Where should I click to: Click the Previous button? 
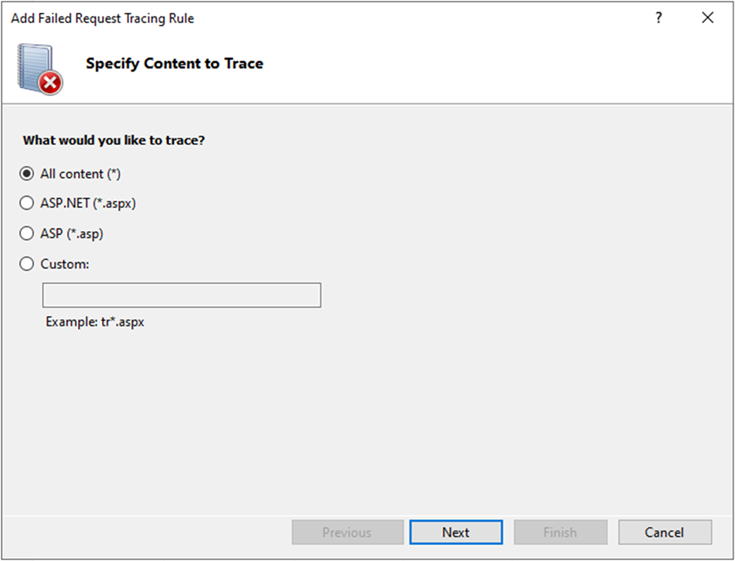[x=347, y=532]
